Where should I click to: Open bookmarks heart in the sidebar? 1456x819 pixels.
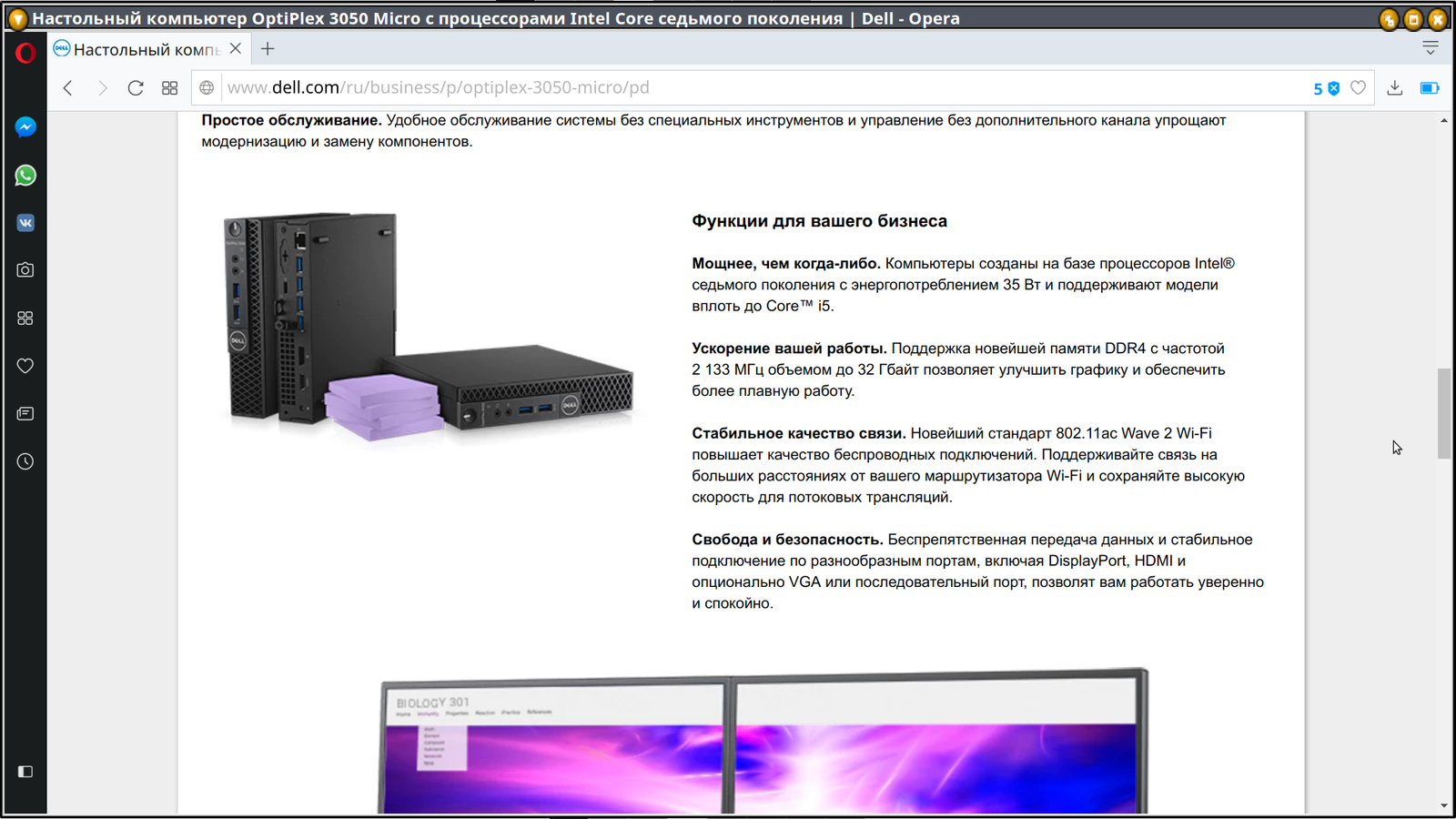click(25, 366)
